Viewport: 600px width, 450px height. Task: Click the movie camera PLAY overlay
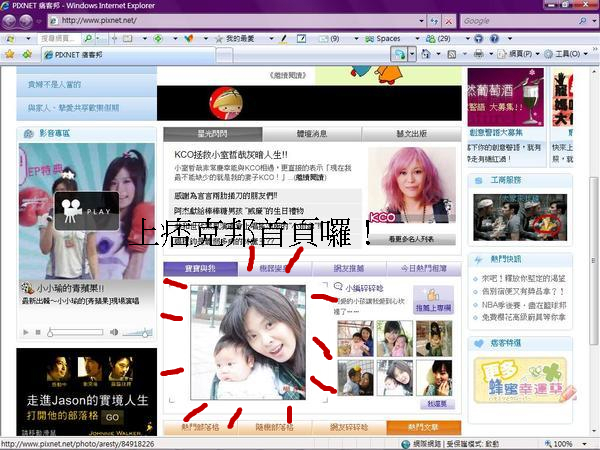tap(87, 211)
